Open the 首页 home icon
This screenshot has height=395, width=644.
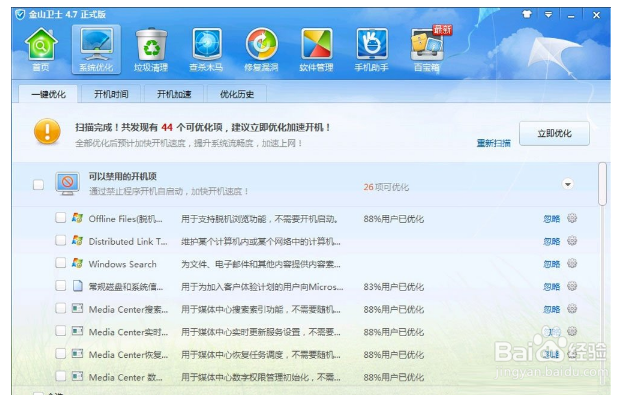(x=41, y=49)
